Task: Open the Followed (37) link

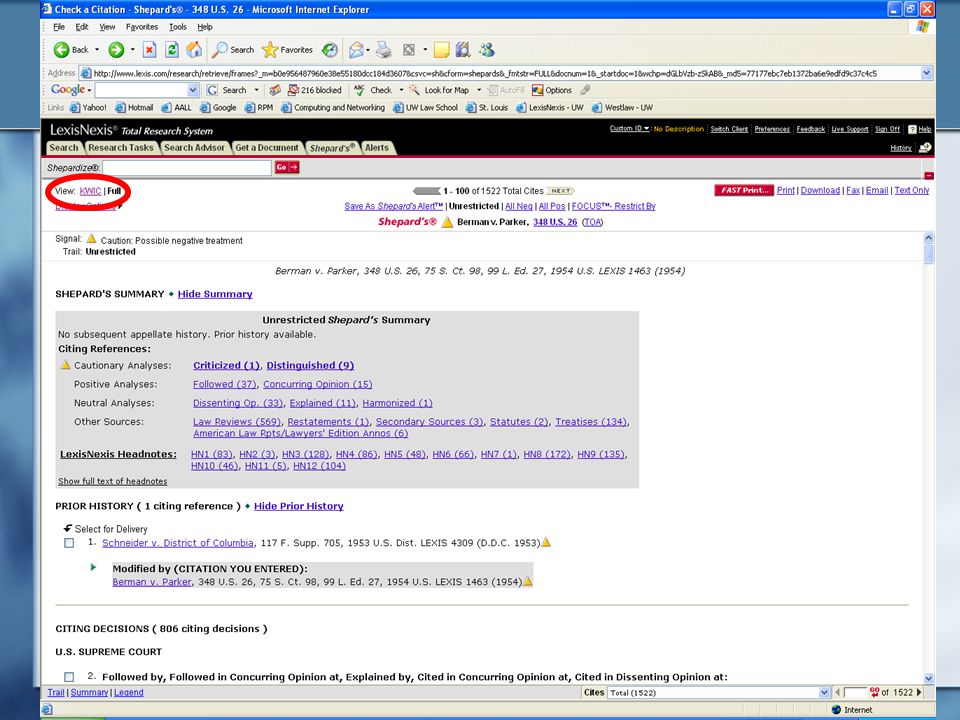Action: [225, 384]
